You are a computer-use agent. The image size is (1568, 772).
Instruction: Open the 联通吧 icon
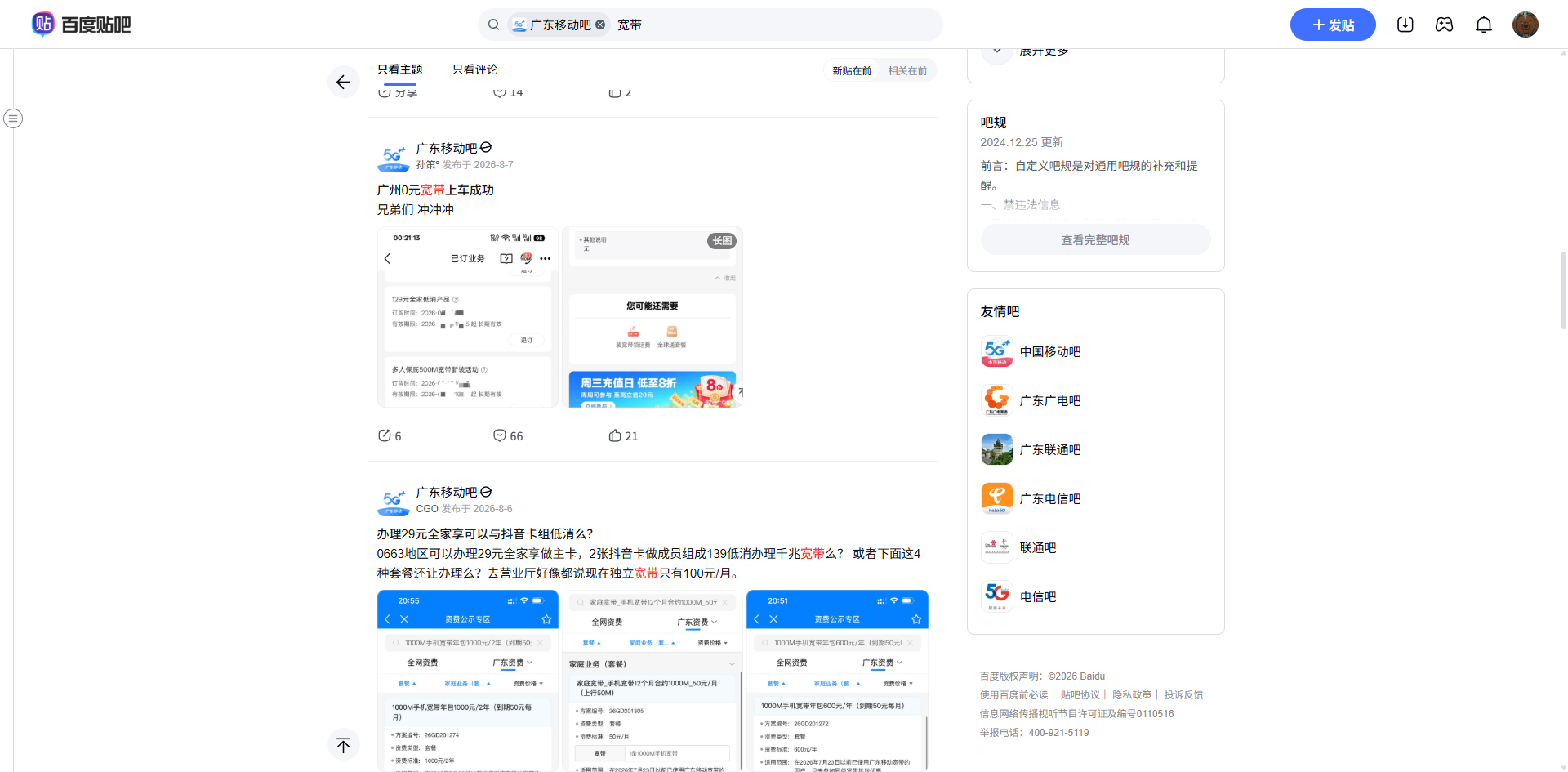997,548
